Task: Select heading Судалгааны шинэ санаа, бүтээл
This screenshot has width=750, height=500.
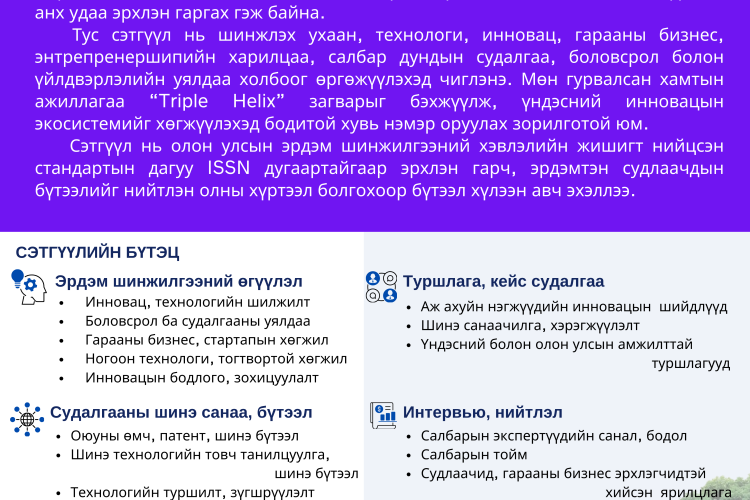Action: click(181, 412)
